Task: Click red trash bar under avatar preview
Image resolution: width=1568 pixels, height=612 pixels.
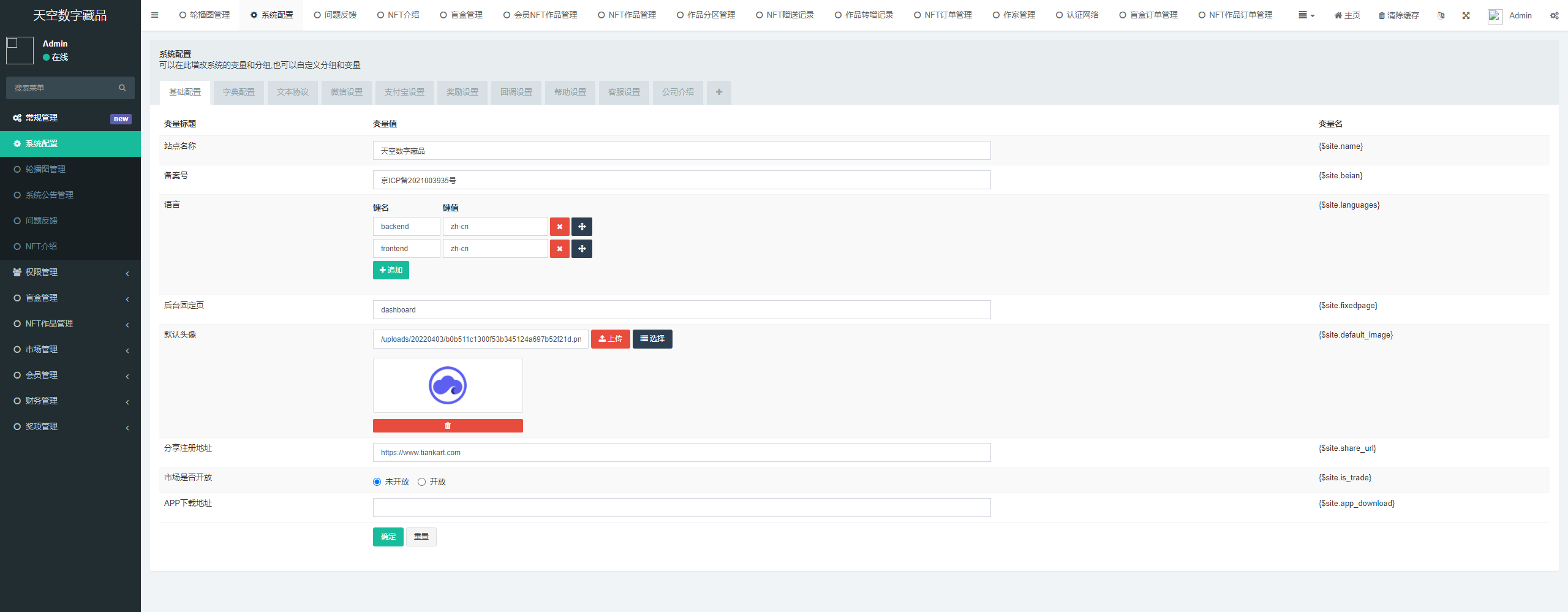Action: [447, 426]
